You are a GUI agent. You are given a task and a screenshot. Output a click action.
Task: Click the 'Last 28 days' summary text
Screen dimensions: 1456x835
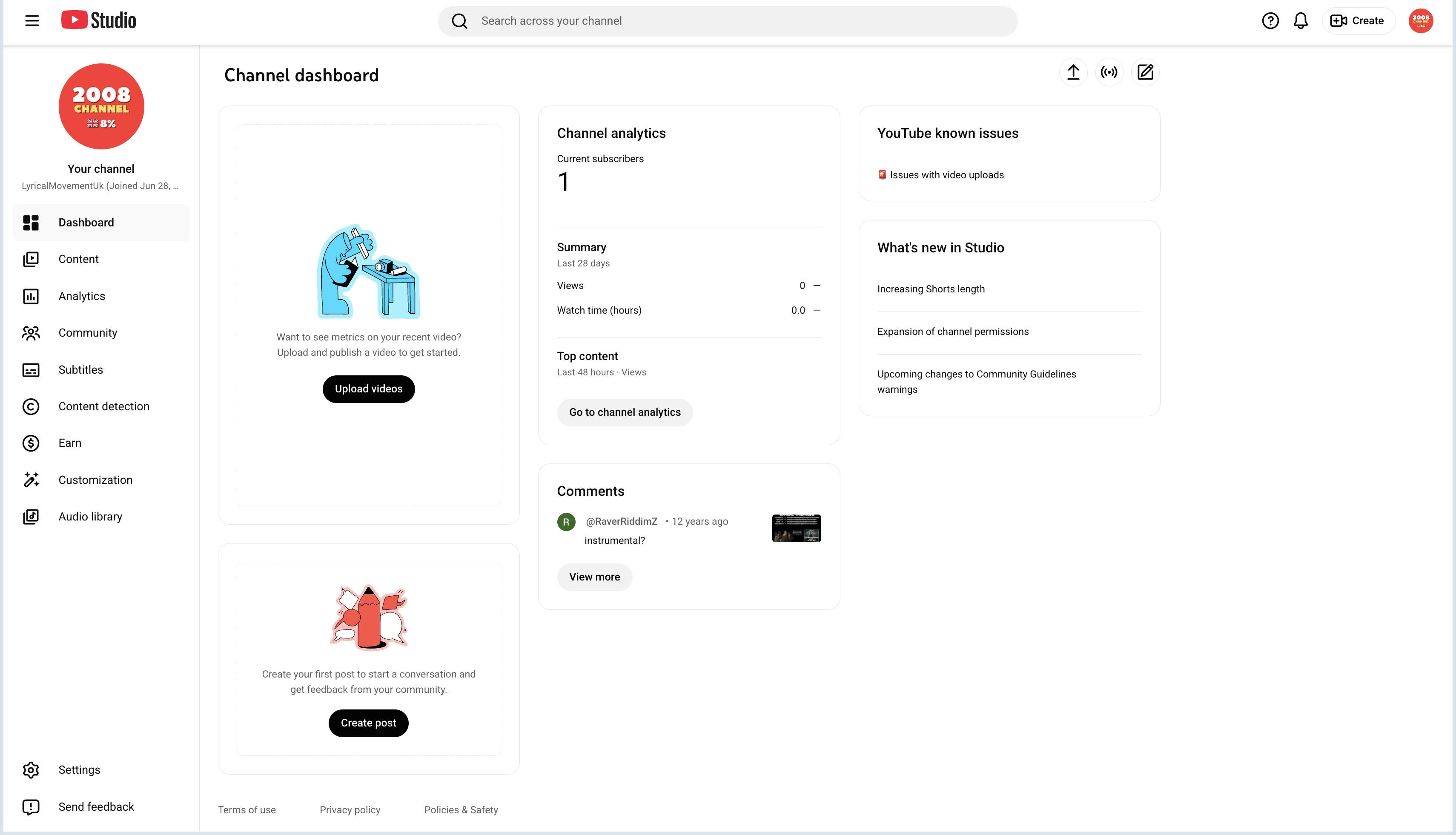583,263
